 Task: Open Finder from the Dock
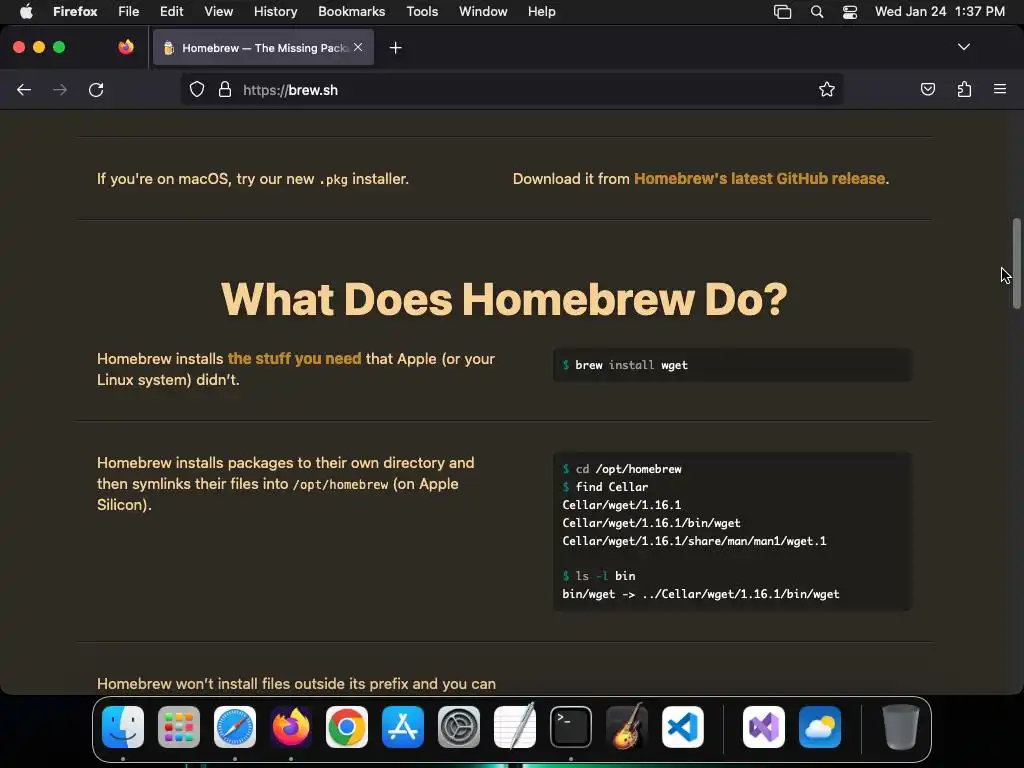coord(123,727)
